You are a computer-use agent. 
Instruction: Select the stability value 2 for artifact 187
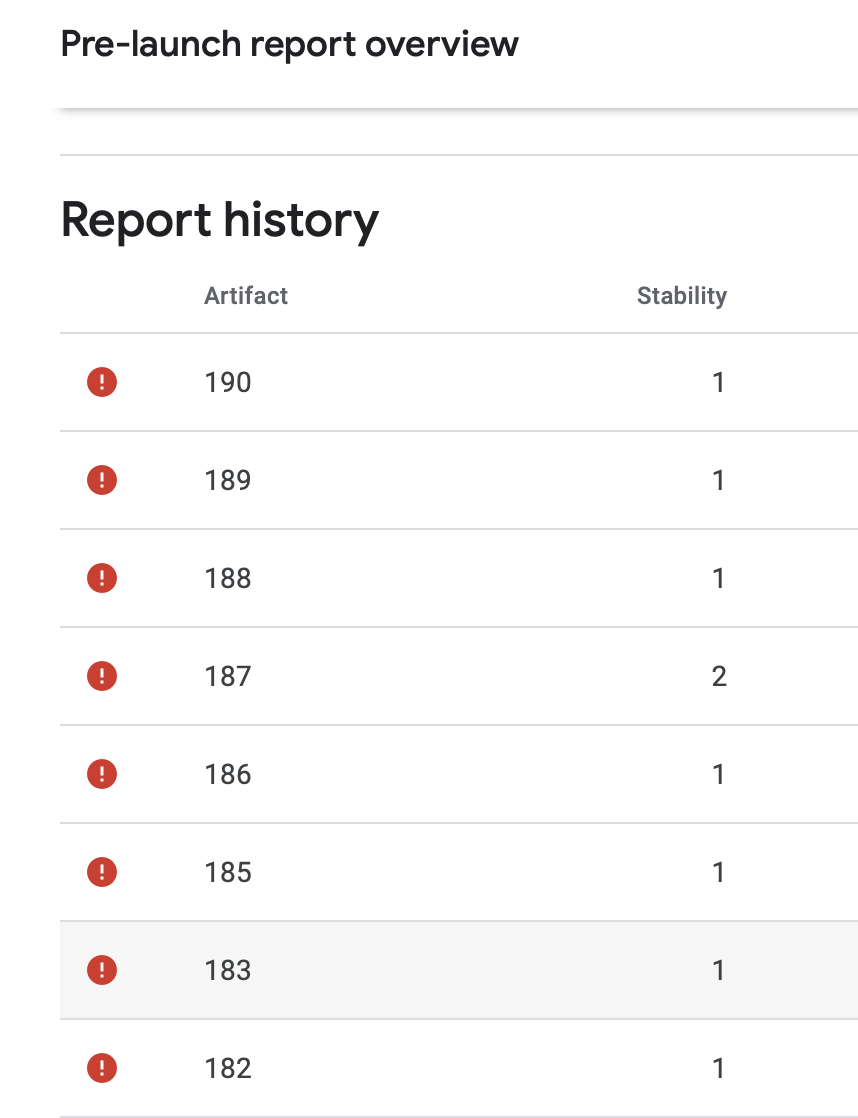coord(717,676)
